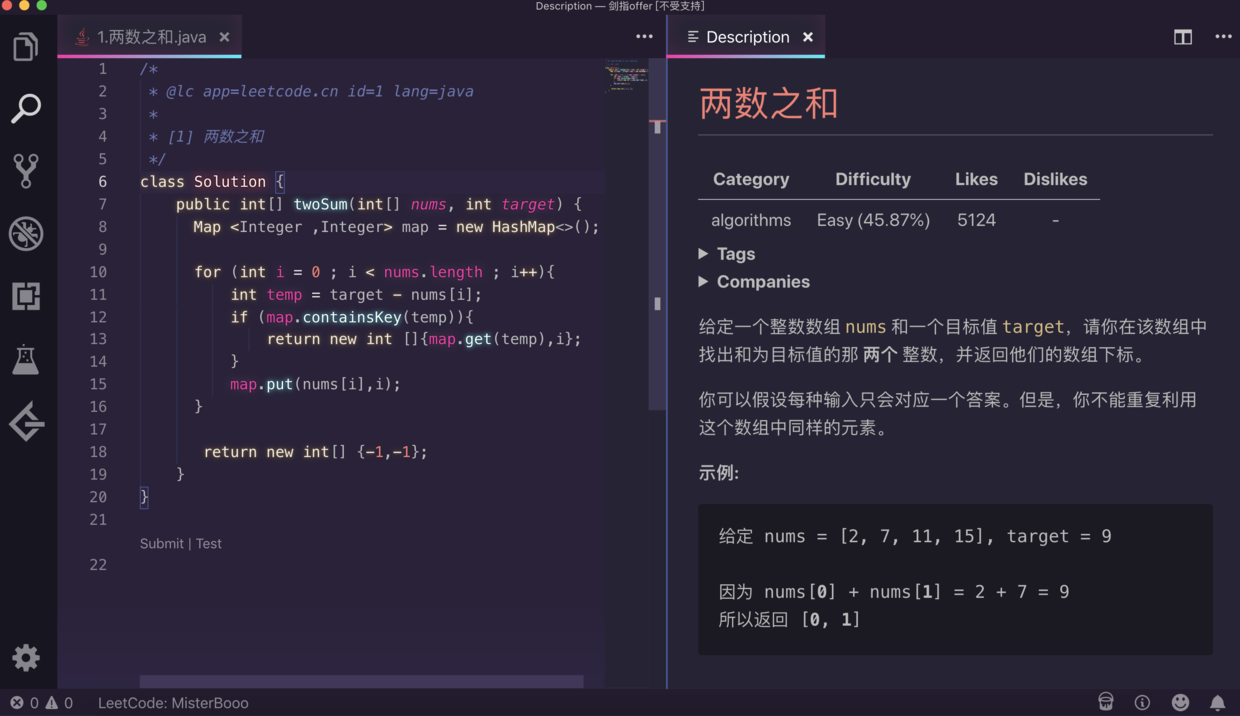The image size is (1240, 716).
Task: Click Test code lens link
Action: (209, 544)
